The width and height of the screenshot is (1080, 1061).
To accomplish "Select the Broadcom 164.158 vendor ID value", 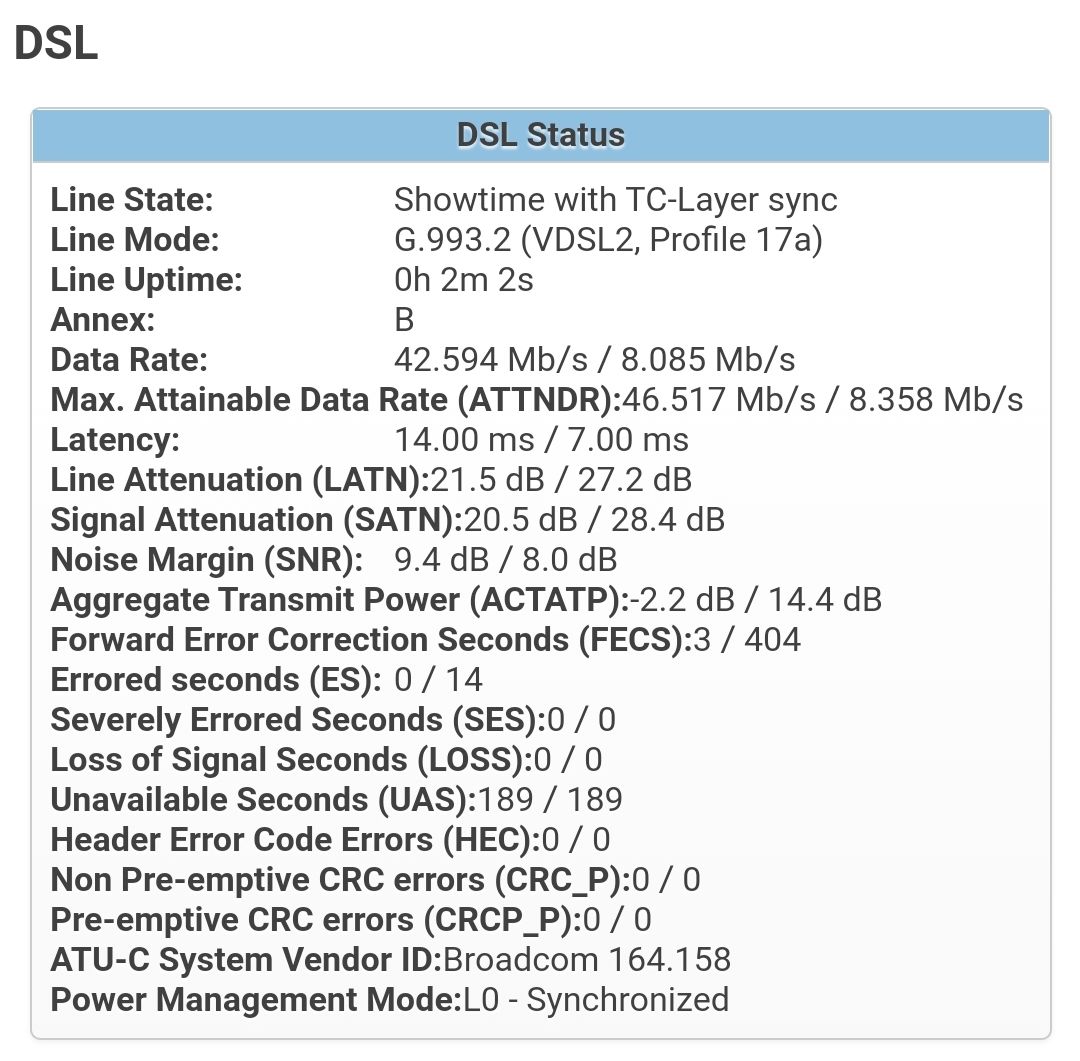I will (587, 960).
